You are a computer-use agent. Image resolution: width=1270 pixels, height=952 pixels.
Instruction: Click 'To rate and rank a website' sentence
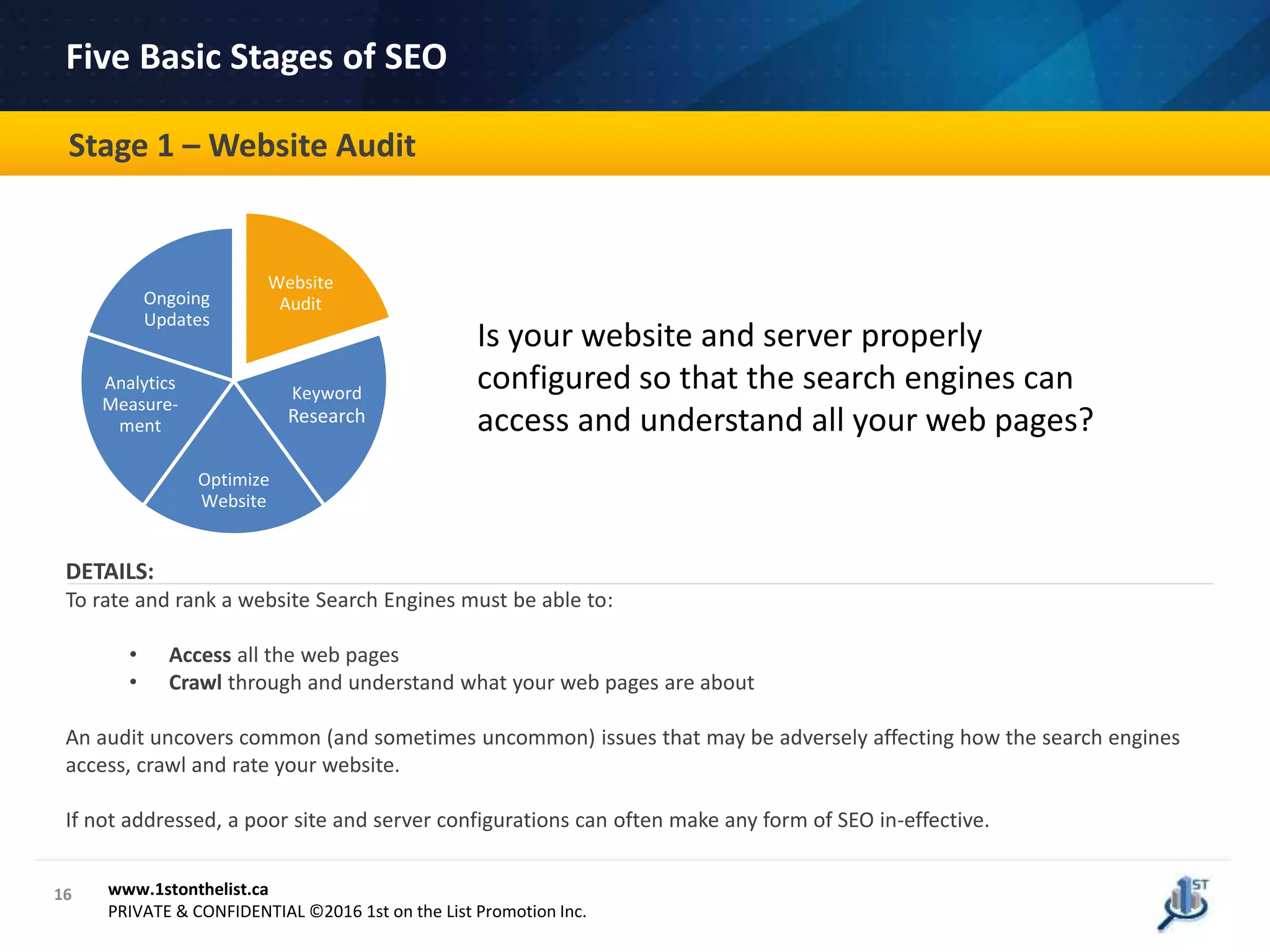pos(339,601)
